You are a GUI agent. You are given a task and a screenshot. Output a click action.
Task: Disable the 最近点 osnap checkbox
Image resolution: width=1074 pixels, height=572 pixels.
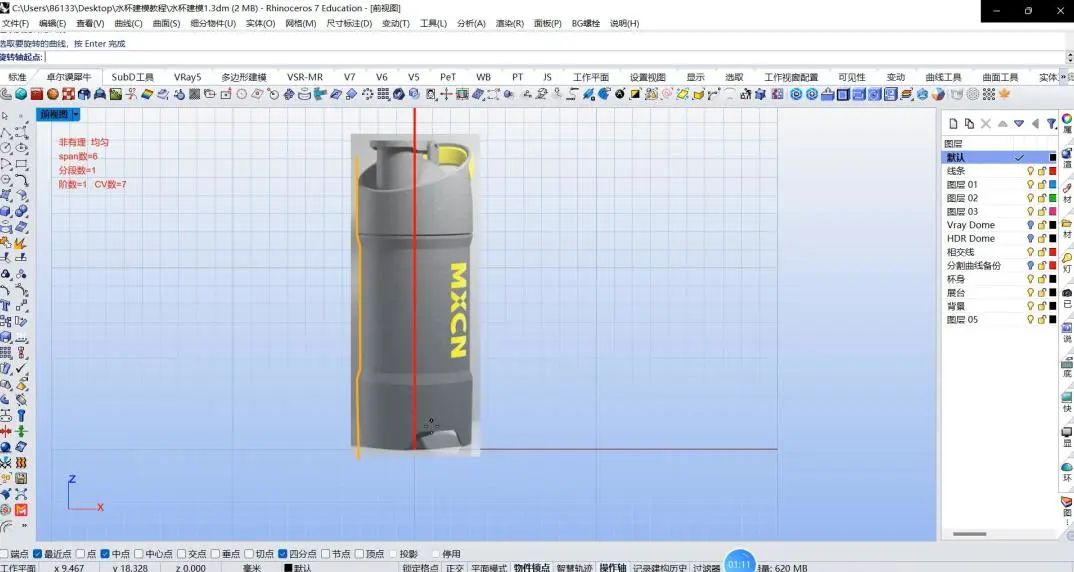point(38,554)
